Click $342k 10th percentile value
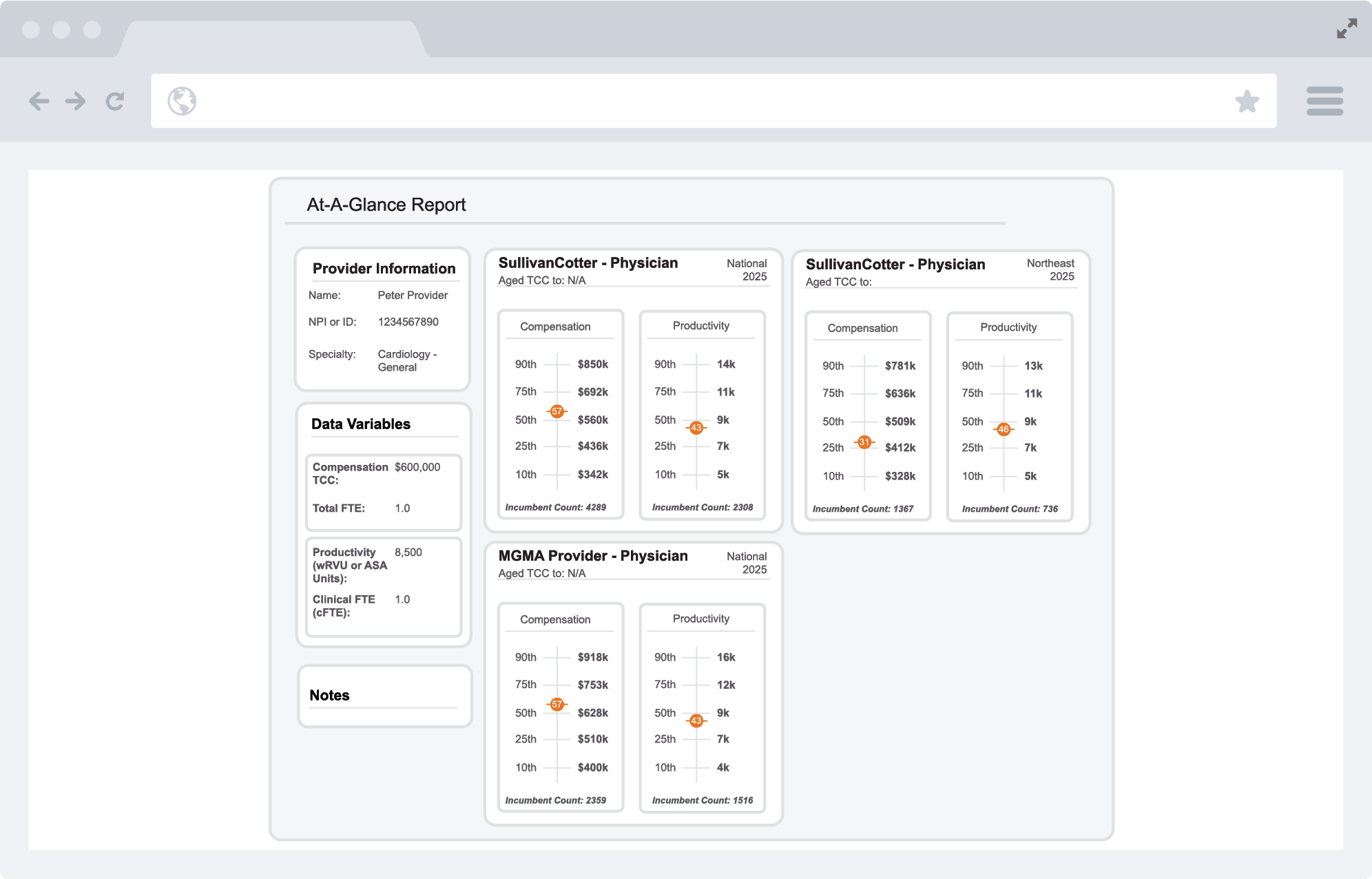This screenshot has height=879, width=1372. click(x=592, y=475)
